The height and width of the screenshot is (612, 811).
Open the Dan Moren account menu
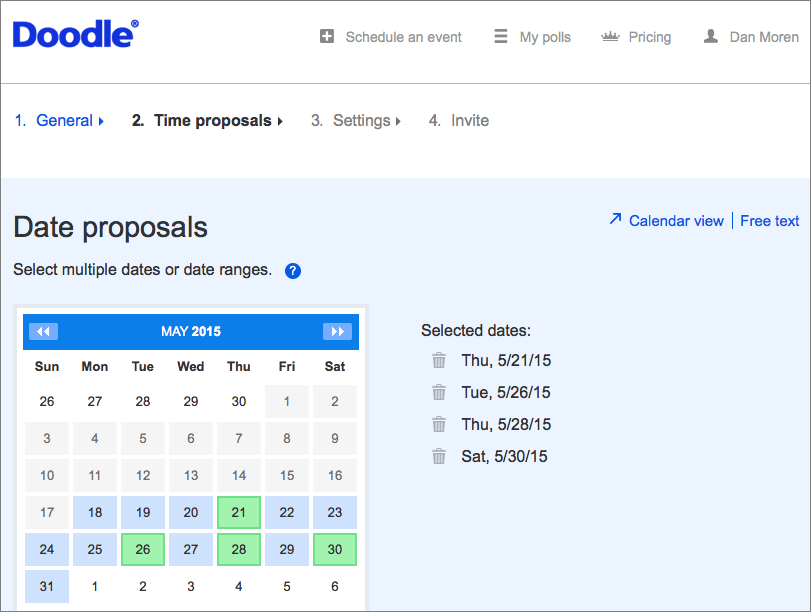[x=751, y=37]
